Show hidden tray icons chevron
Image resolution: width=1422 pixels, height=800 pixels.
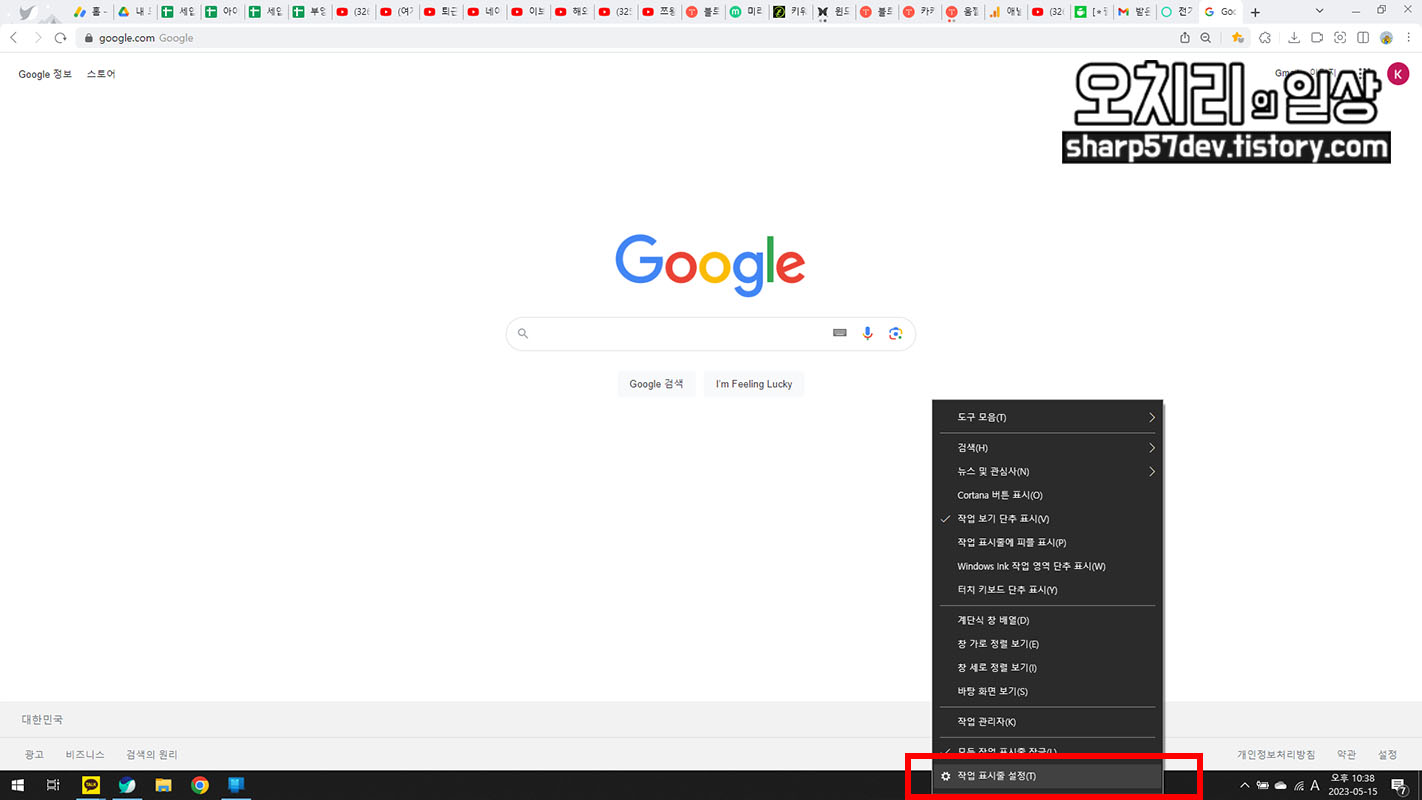(1245, 786)
